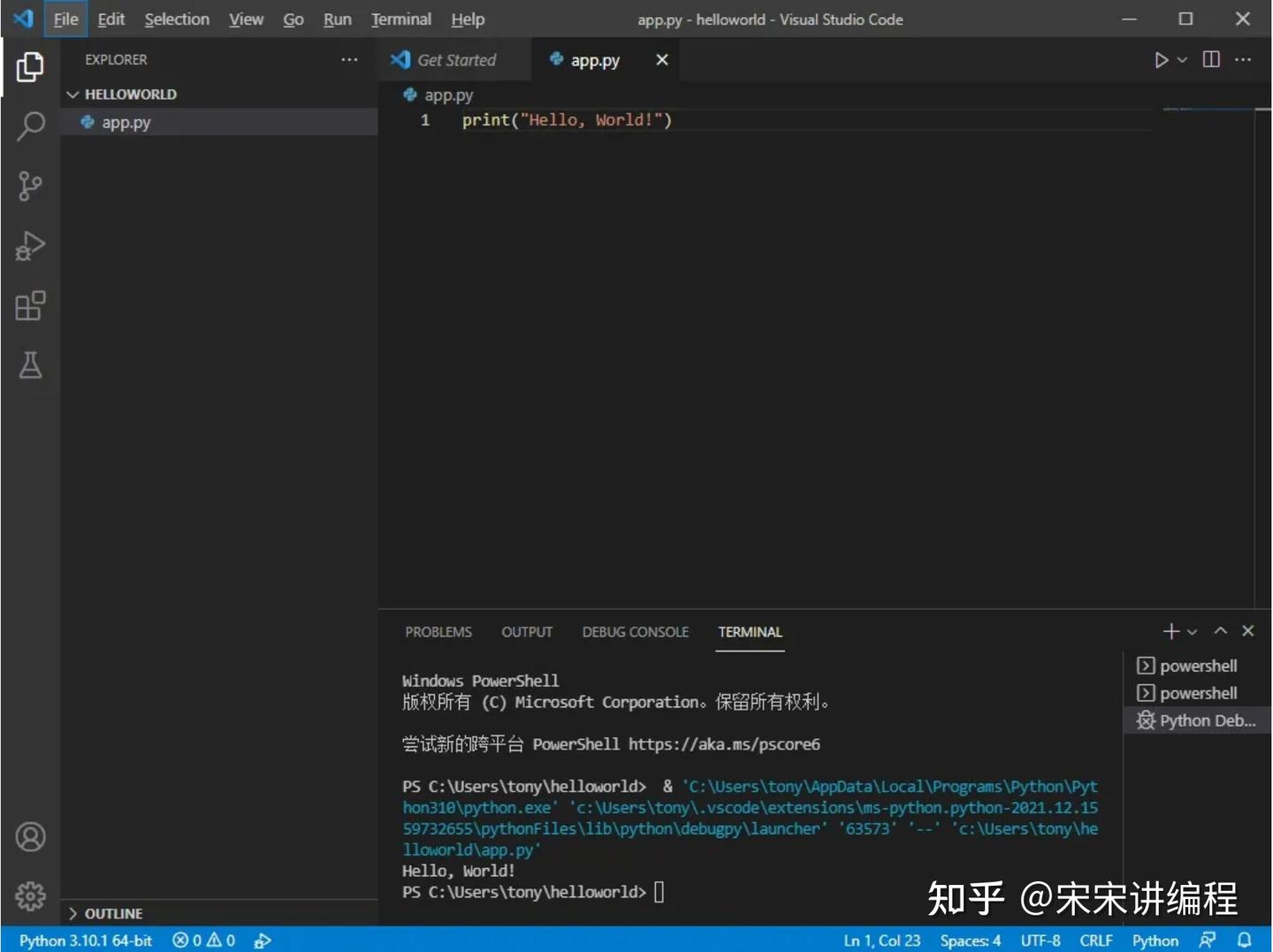Open Explorer Views and More Actions ellipsis
The image size is (1273, 952).
(x=349, y=59)
